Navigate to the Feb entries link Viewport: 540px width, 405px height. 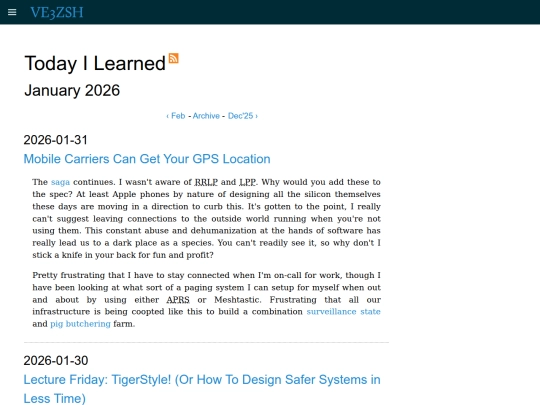click(176, 116)
